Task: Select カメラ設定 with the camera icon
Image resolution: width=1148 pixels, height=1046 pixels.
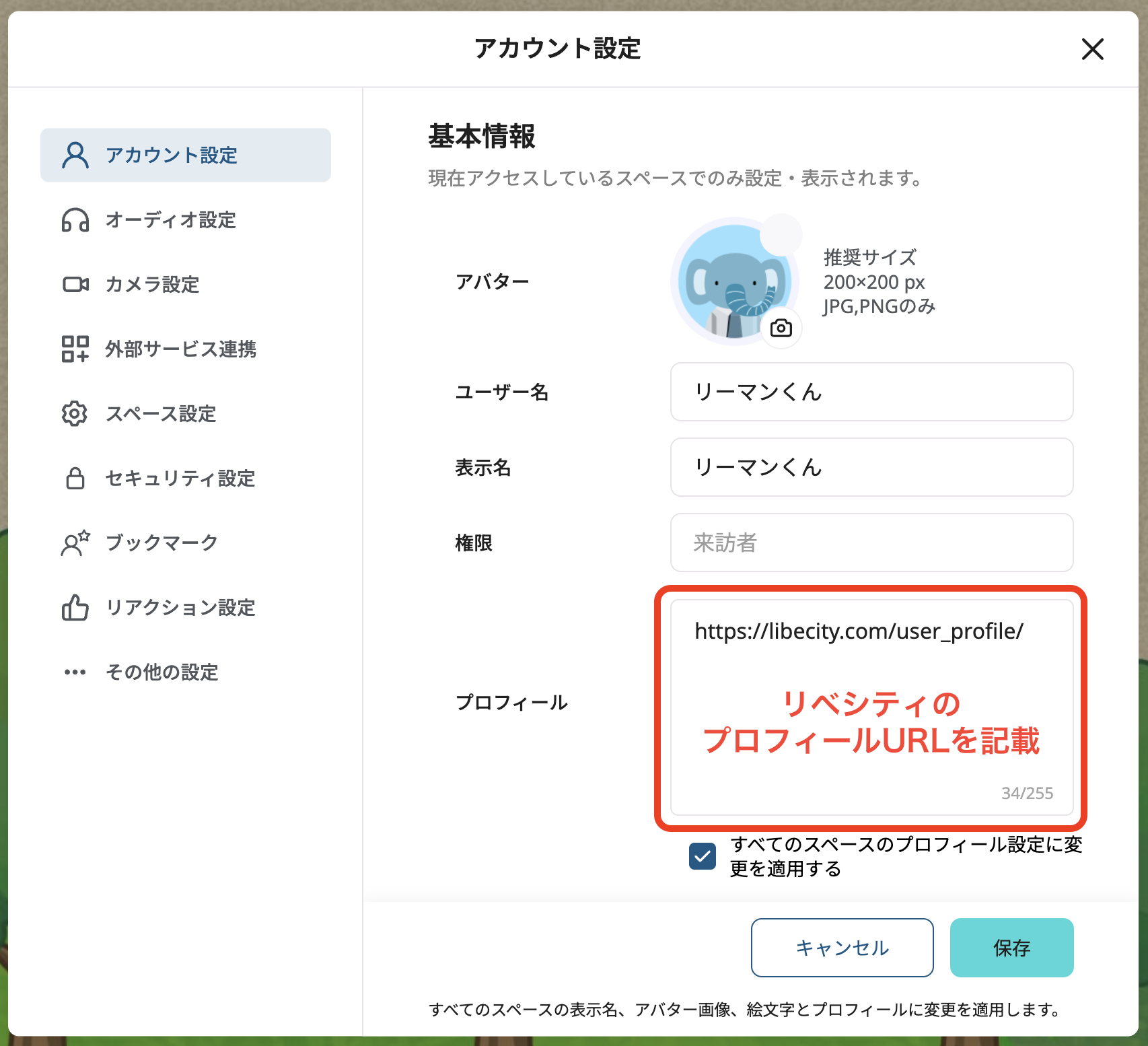Action: click(x=74, y=285)
